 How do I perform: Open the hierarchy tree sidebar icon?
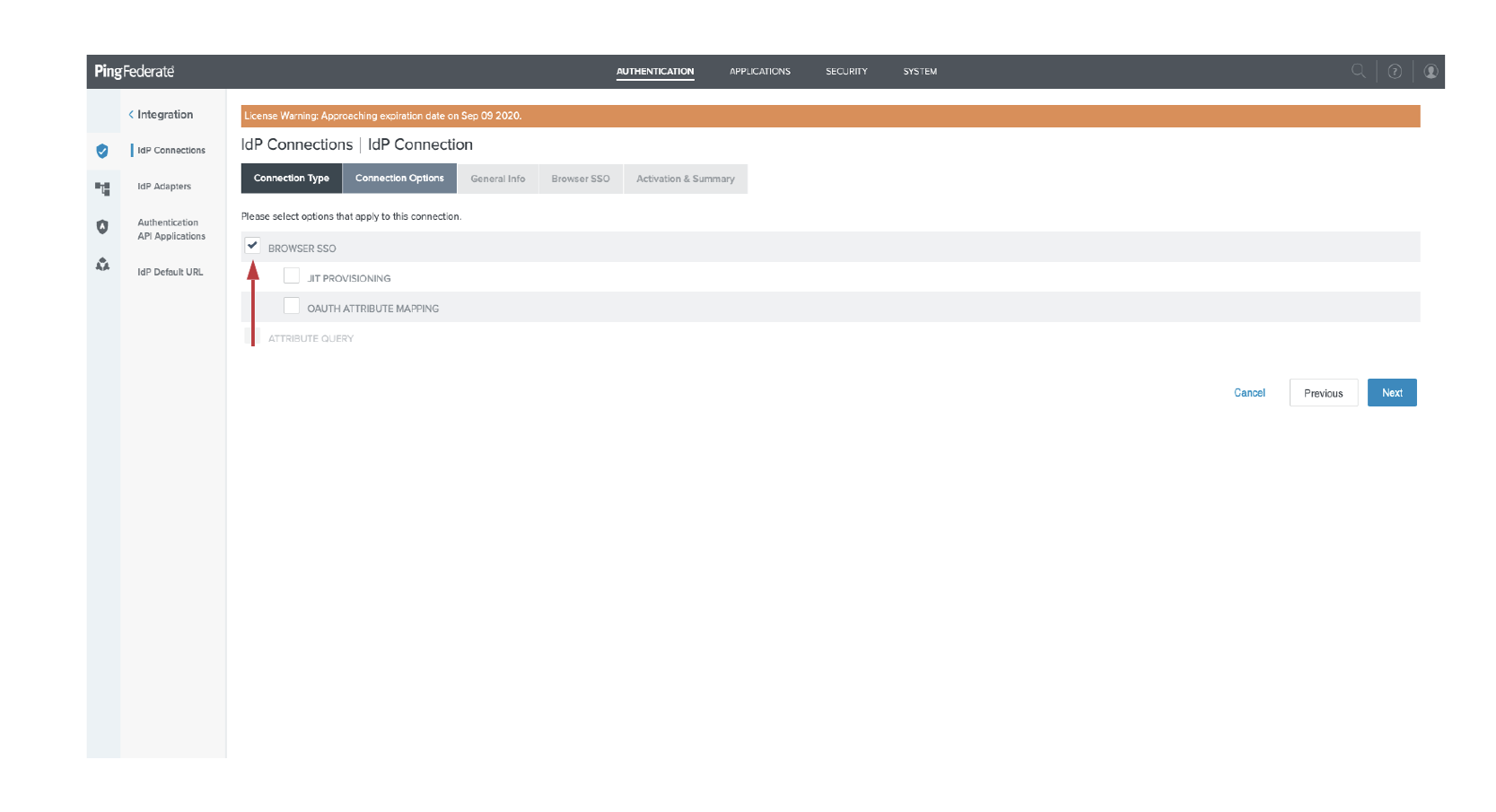(102, 188)
